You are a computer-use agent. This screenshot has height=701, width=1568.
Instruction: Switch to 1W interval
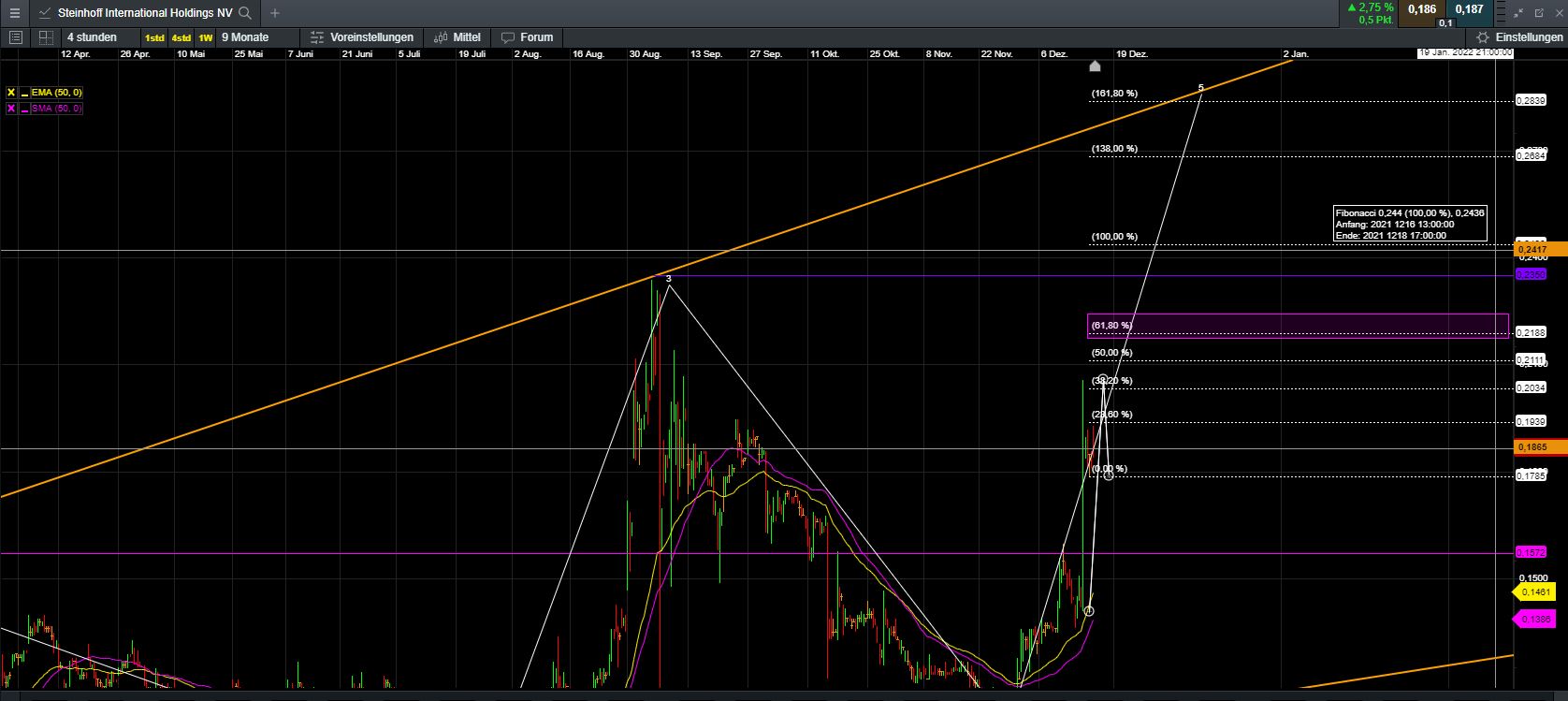[x=205, y=37]
